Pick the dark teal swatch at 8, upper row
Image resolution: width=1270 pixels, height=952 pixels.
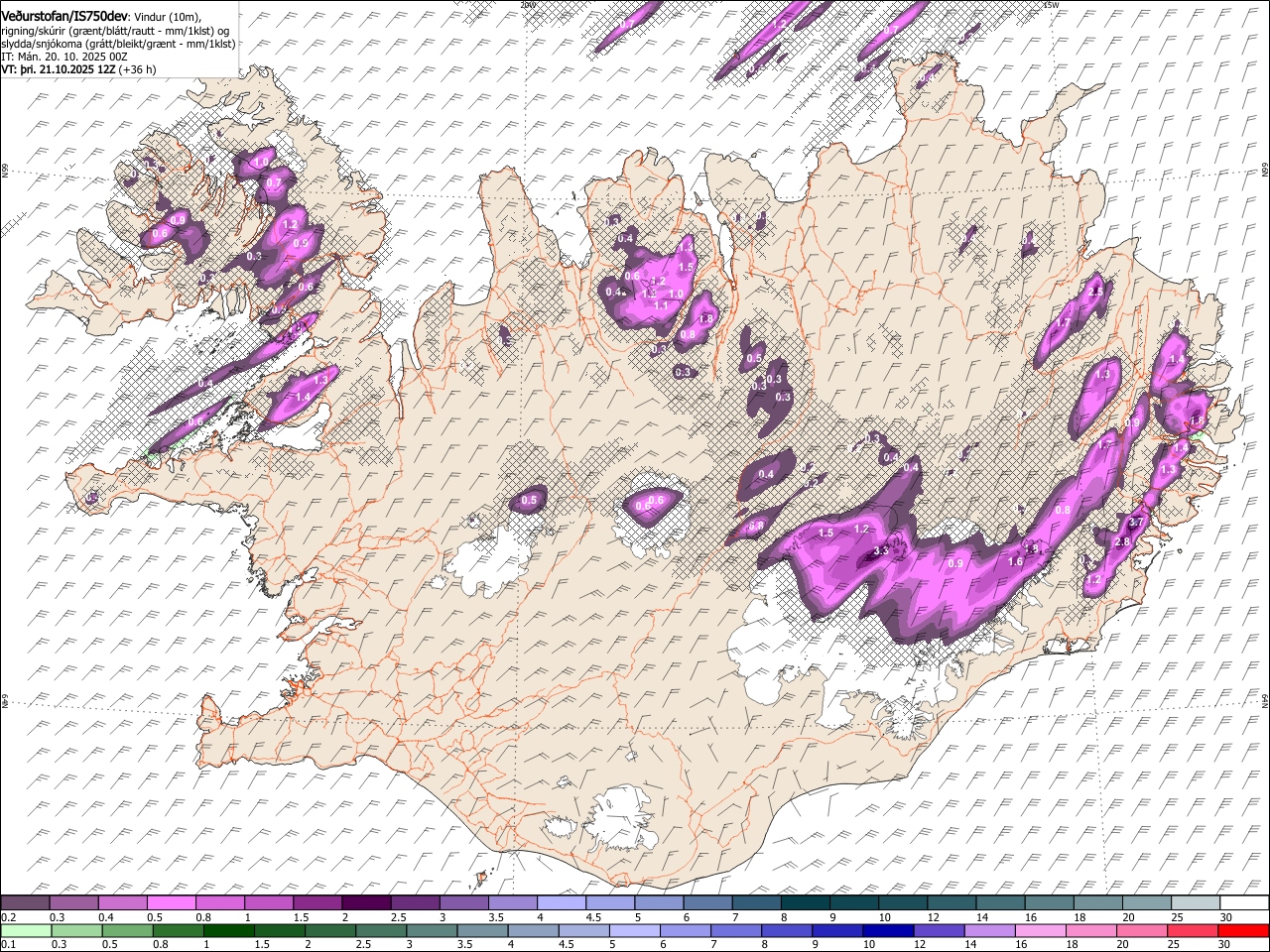805,903
